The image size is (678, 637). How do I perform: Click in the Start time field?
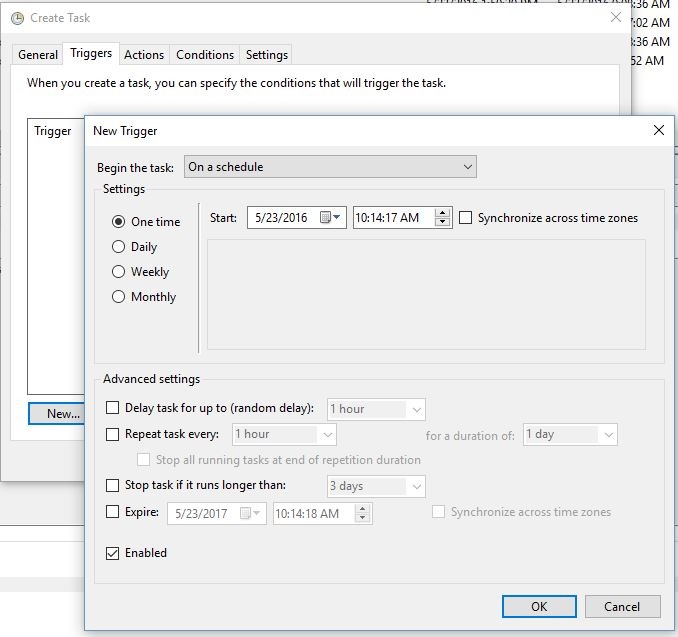tap(392, 218)
